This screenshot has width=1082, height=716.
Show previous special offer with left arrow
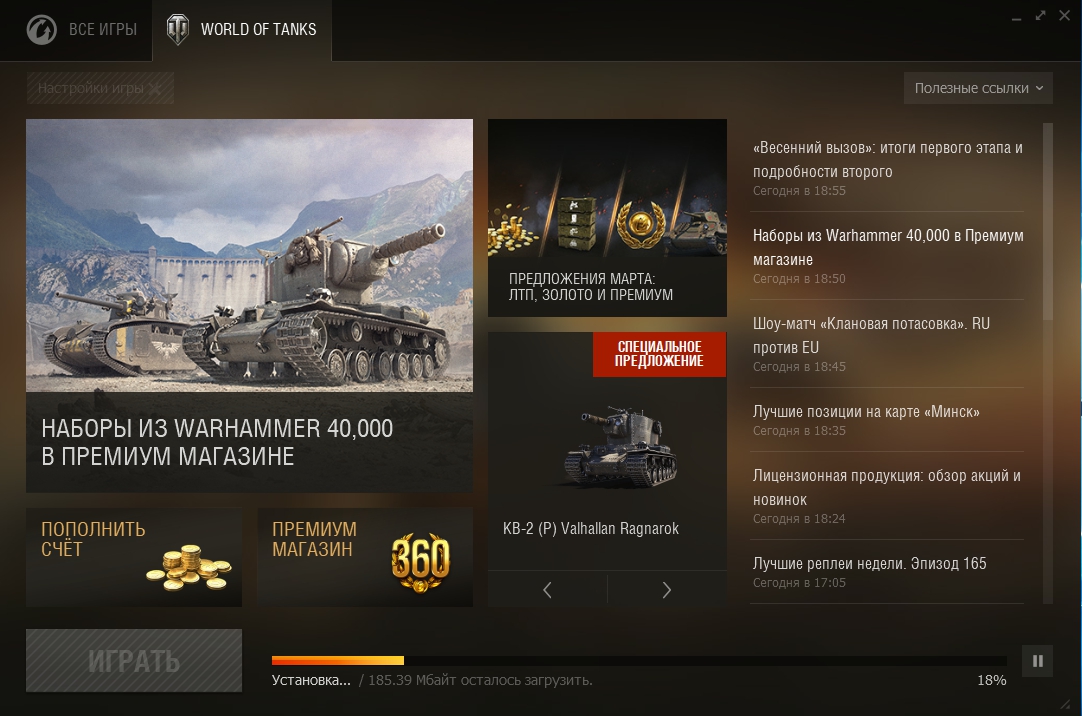point(547,590)
